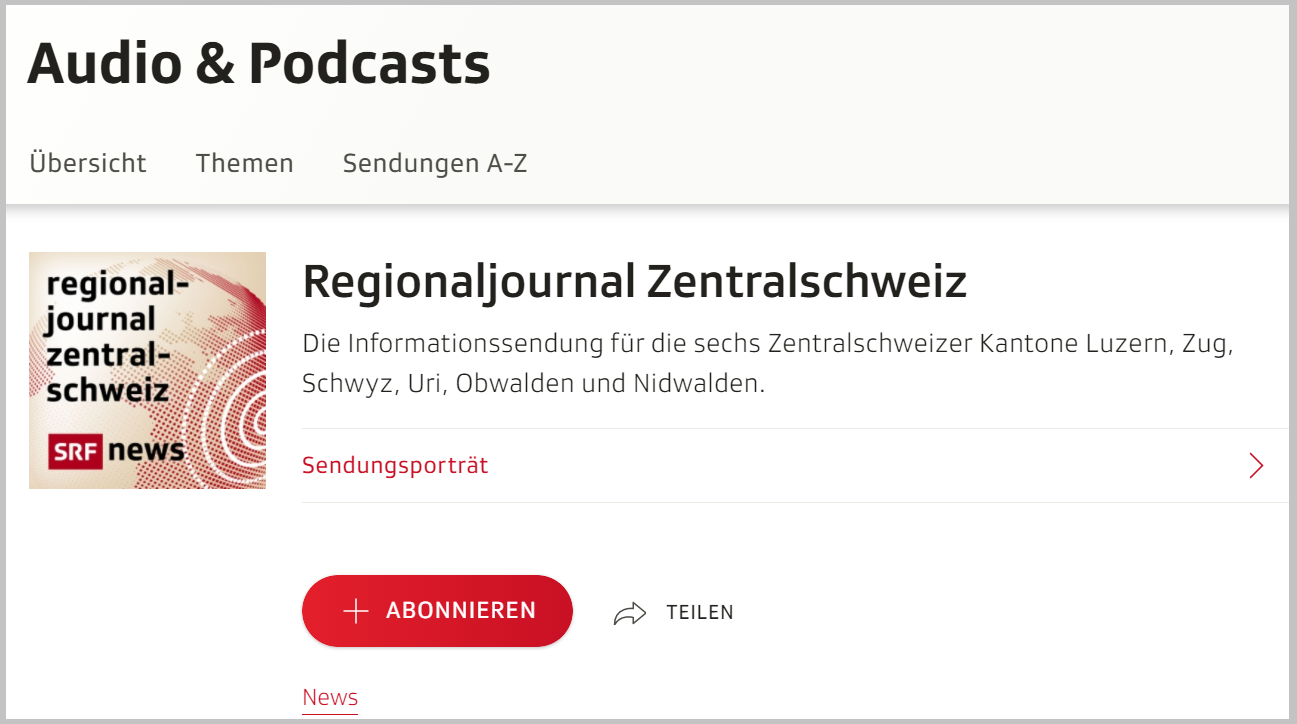Viewport: 1297px width, 724px height.
Task: Switch to the Themen tab
Action: (x=245, y=163)
